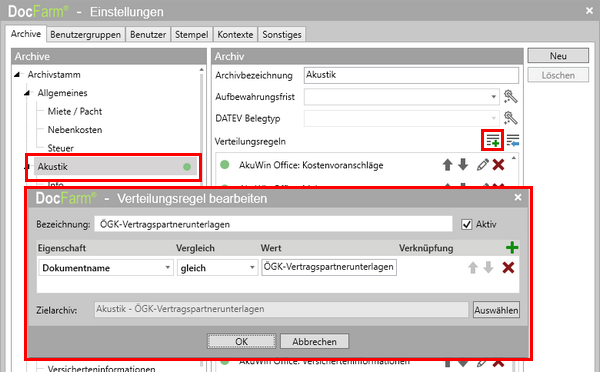Click the Archivbezeichnung field containing Akustik
Image resolution: width=600 pixels, height=372 pixels.
[411, 75]
